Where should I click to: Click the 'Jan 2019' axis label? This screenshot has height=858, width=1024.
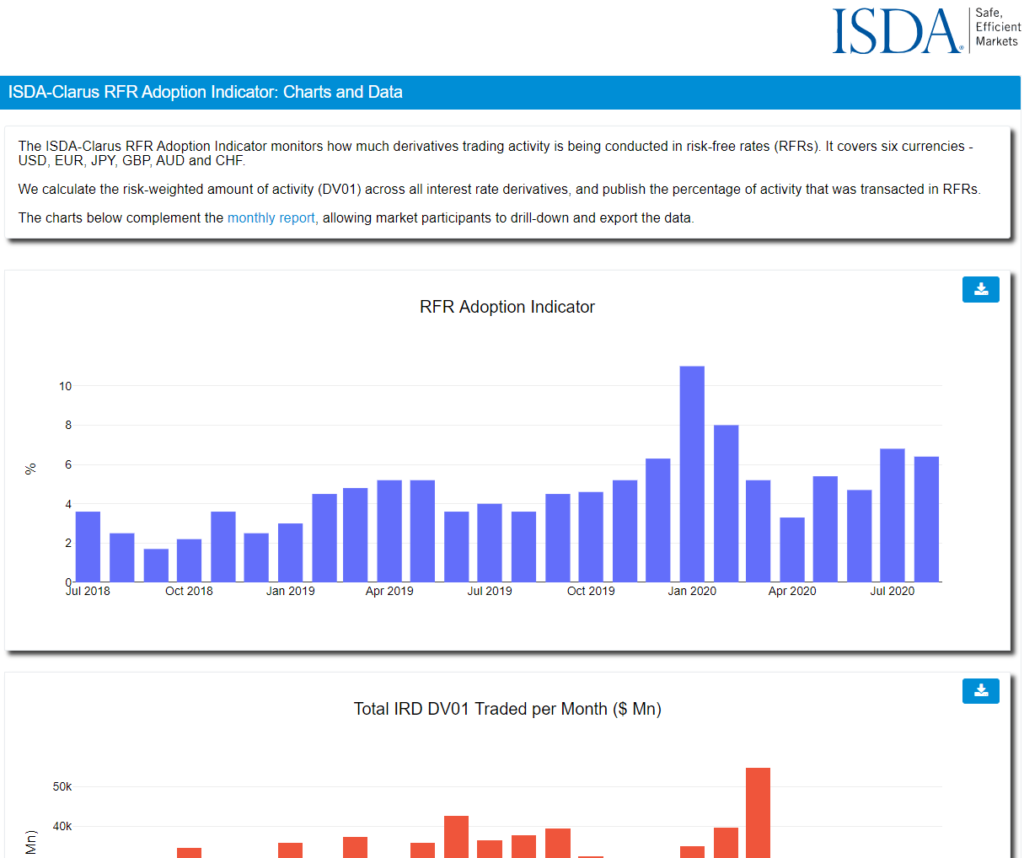click(x=290, y=591)
